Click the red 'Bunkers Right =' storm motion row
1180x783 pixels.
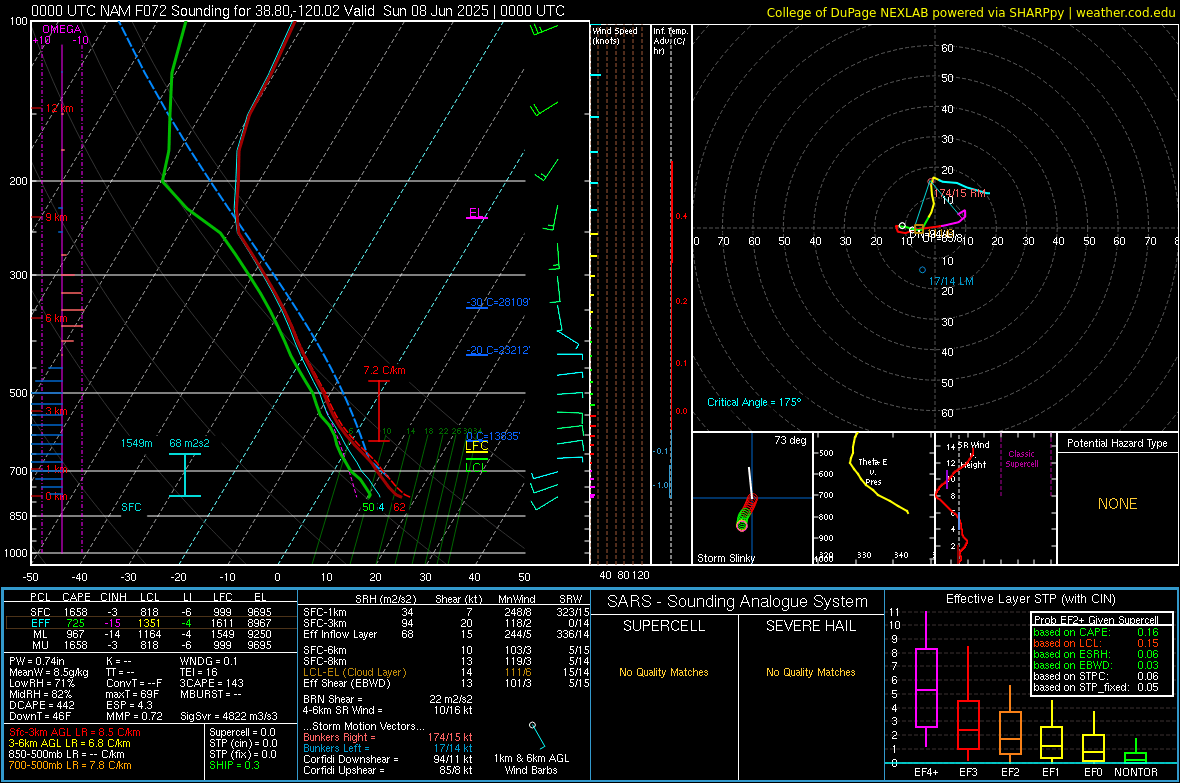pyautogui.click(x=388, y=738)
